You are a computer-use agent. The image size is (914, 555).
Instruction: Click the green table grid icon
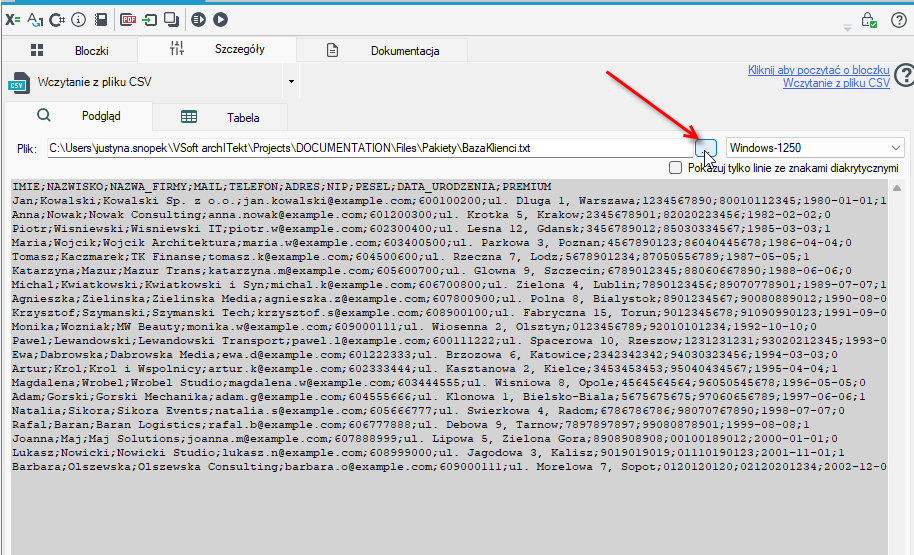189,117
